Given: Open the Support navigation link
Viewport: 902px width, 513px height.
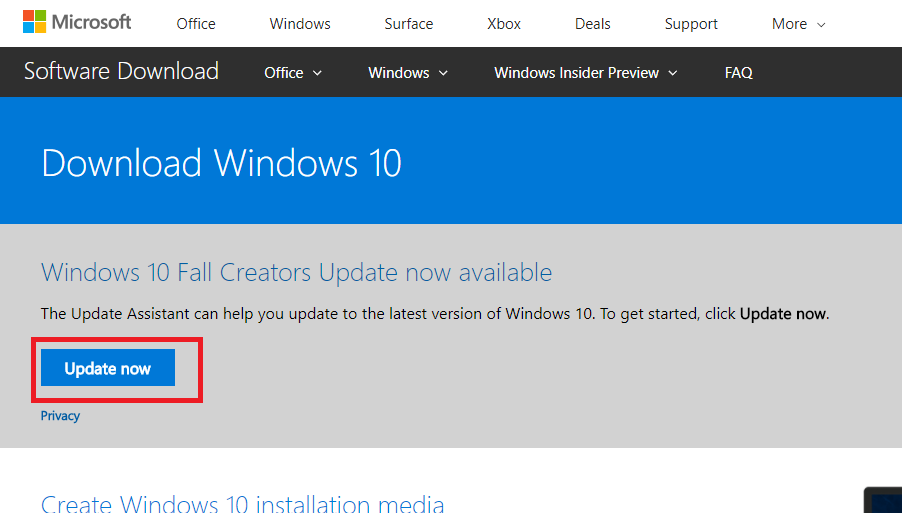Looking at the screenshot, I should [691, 24].
